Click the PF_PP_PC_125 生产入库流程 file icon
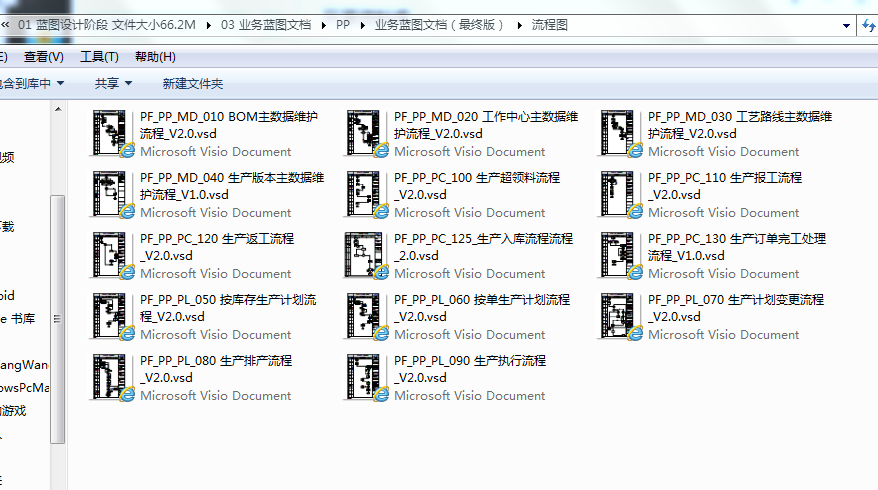Screen dimensions: 878x490 (x=367, y=256)
